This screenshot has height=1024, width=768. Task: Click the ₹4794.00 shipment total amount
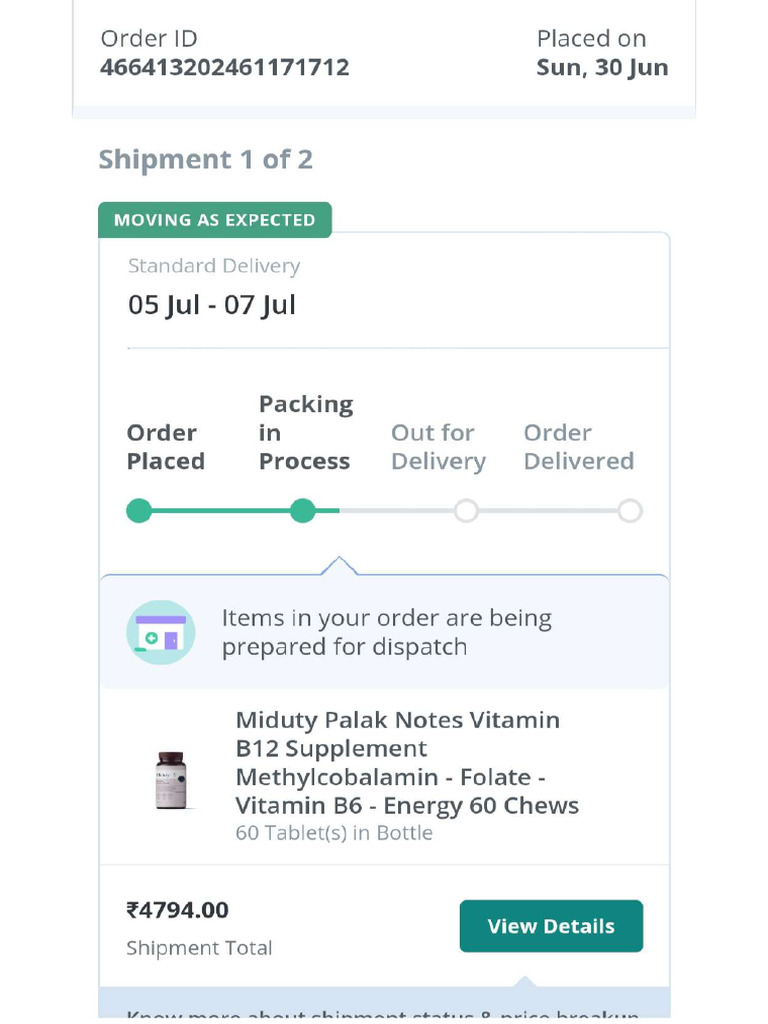click(x=177, y=910)
